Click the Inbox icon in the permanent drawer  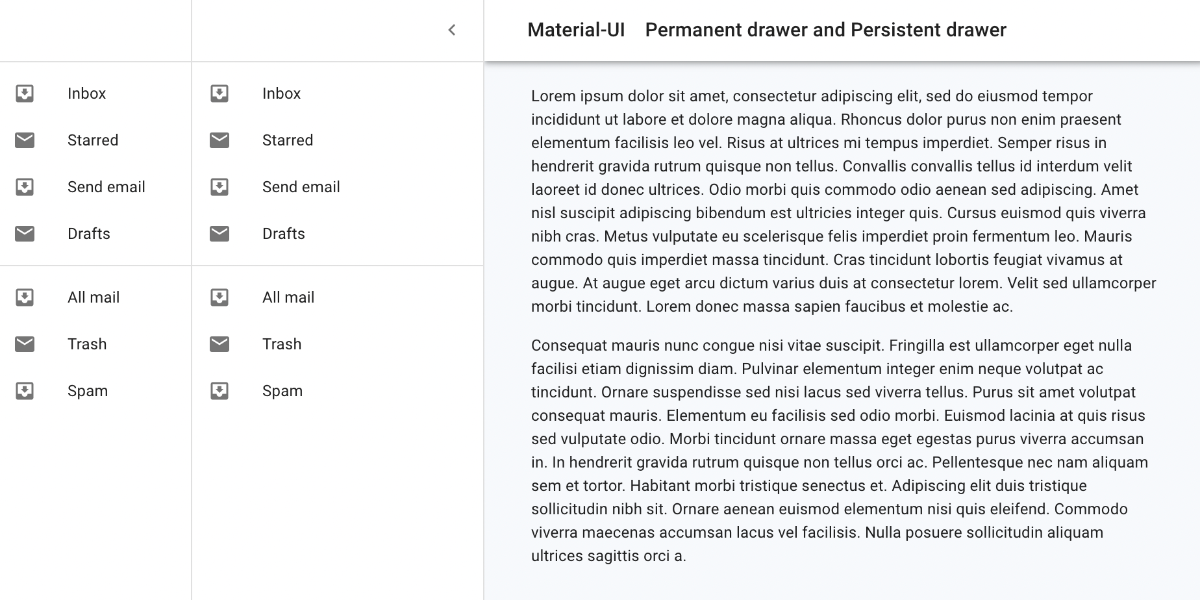point(25,93)
